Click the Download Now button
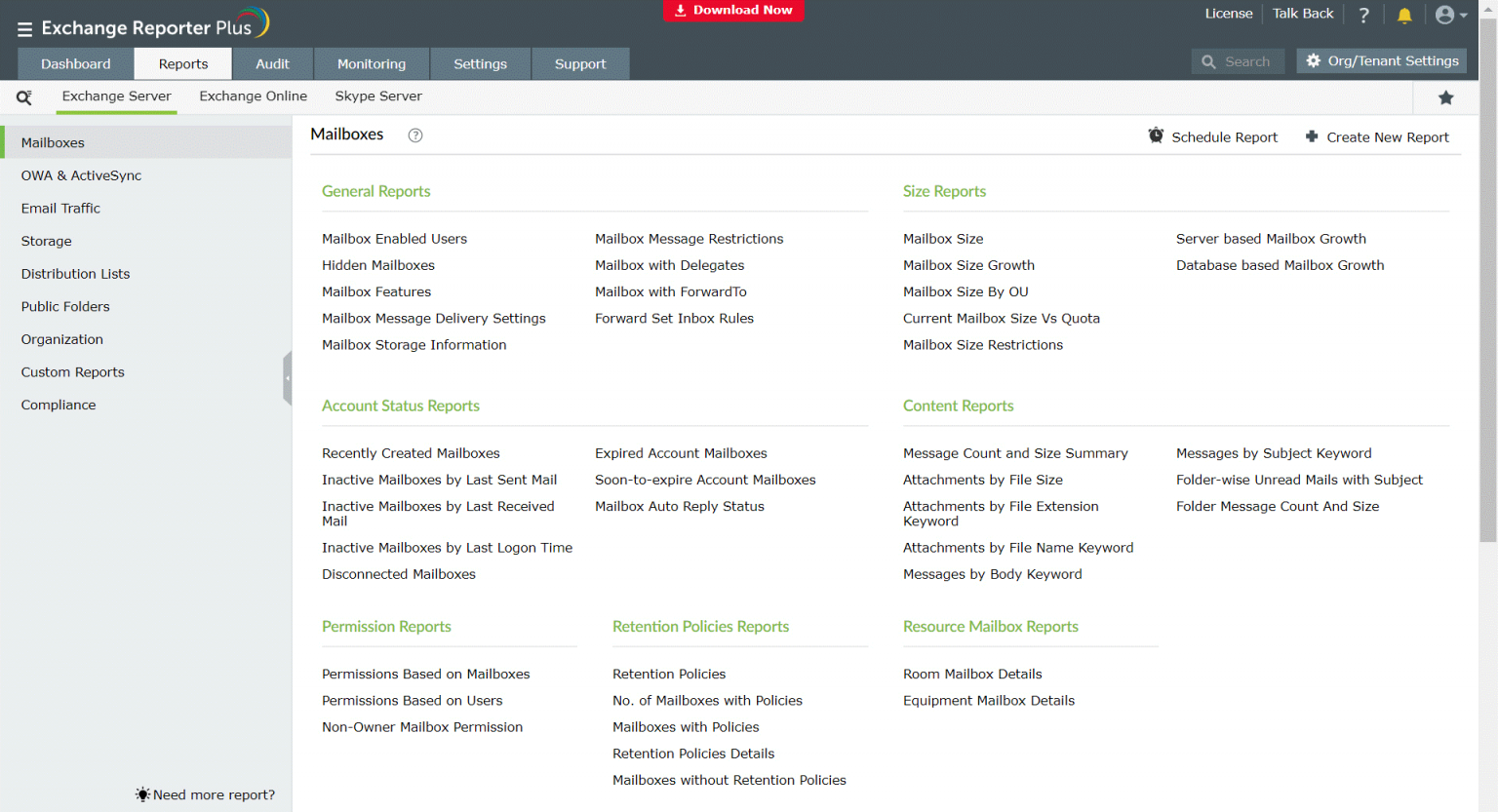The height and width of the screenshot is (812, 1498). point(733,11)
